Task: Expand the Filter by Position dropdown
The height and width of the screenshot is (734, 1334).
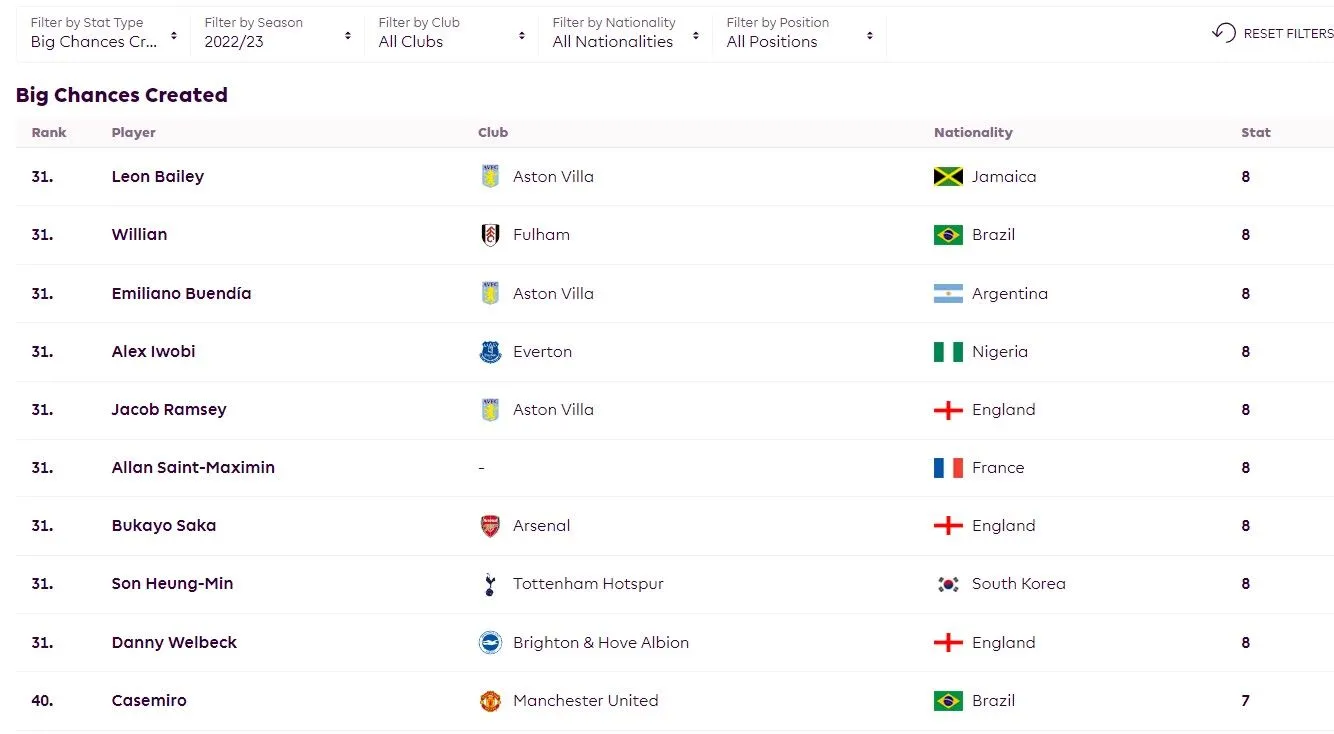Action: point(799,34)
